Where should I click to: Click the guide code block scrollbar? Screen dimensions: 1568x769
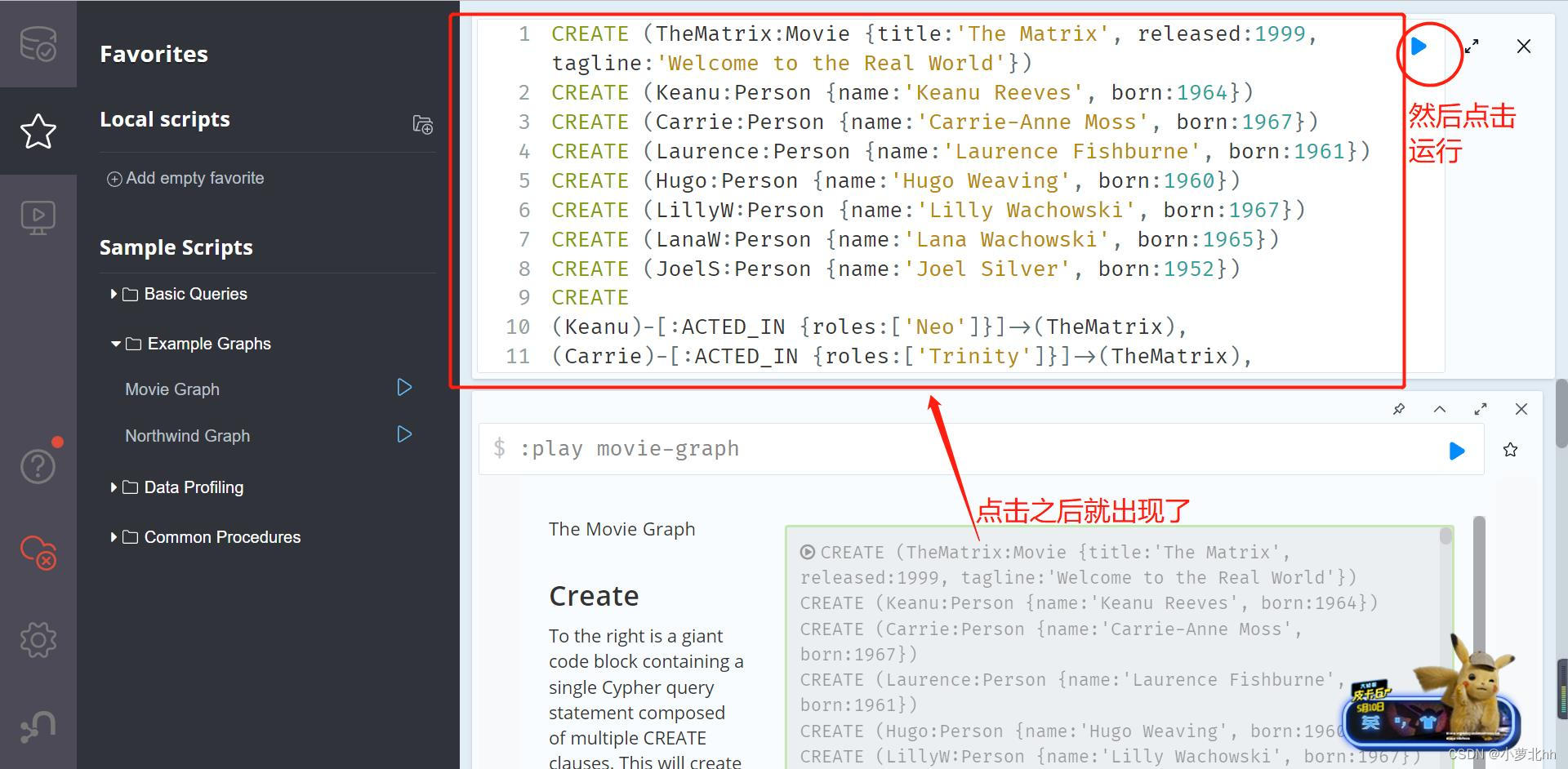coord(1445,536)
